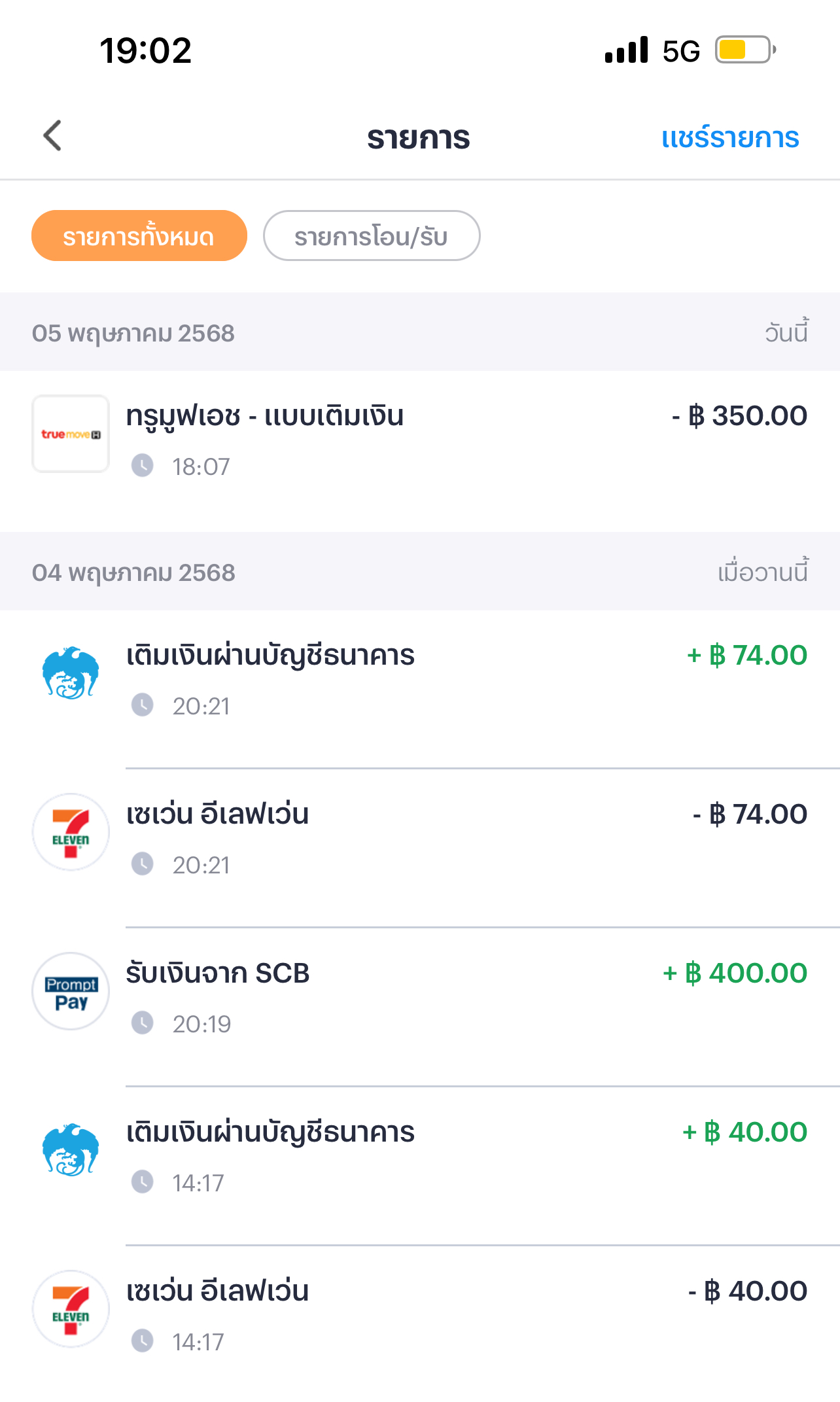840x1402 pixels.
Task: Tap the TrueMove H logo icon
Action: [x=71, y=434]
